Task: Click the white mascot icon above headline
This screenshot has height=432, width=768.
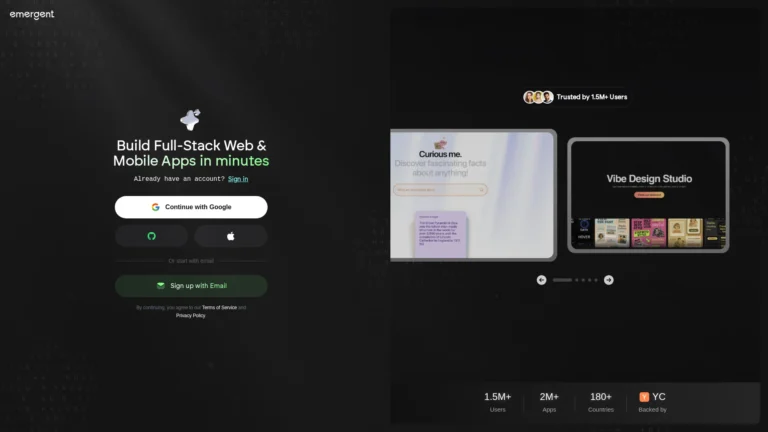Action: [x=191, y=120]
